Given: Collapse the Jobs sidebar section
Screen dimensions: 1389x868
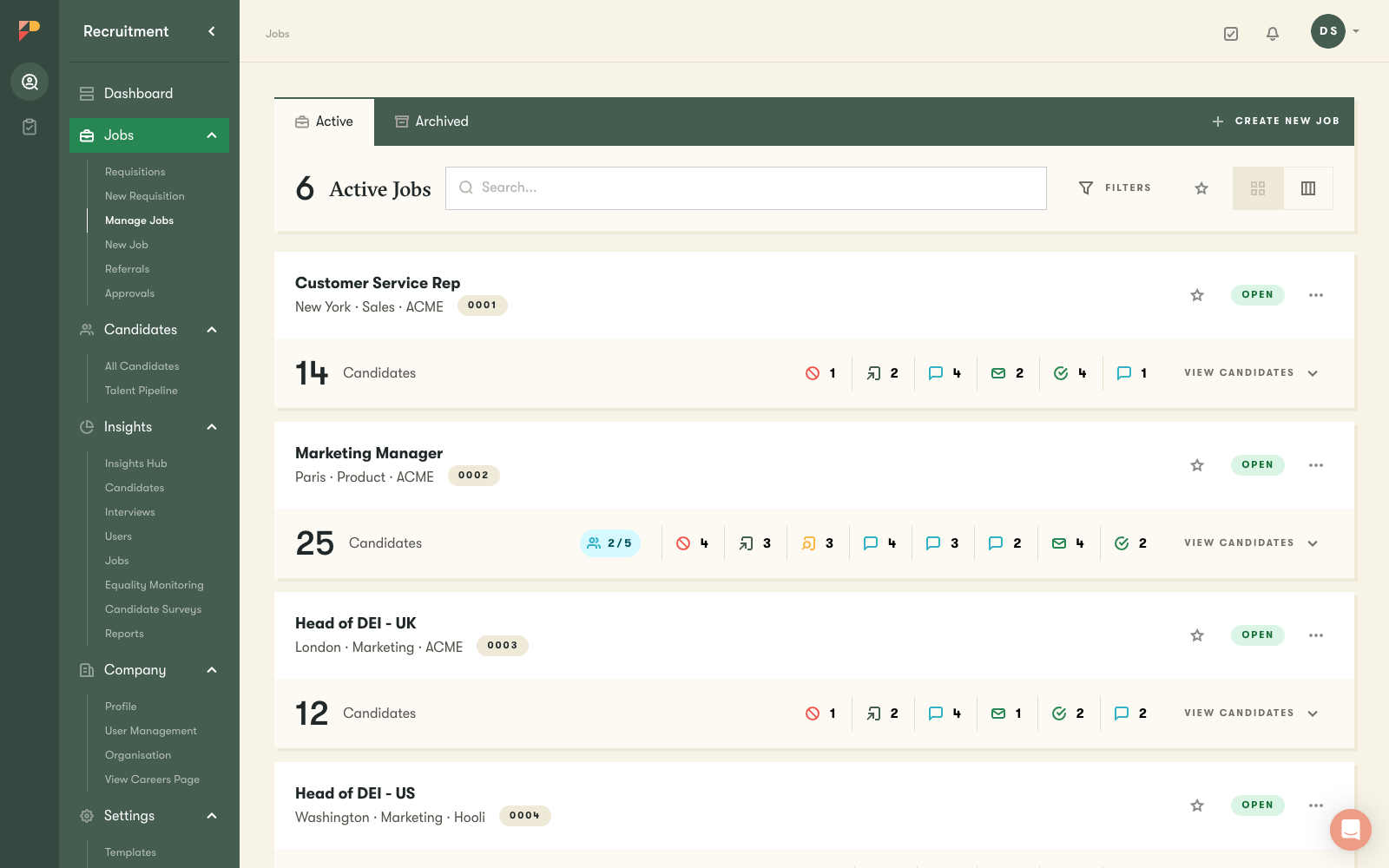Looking at the screenshot, I should [212, 135].
